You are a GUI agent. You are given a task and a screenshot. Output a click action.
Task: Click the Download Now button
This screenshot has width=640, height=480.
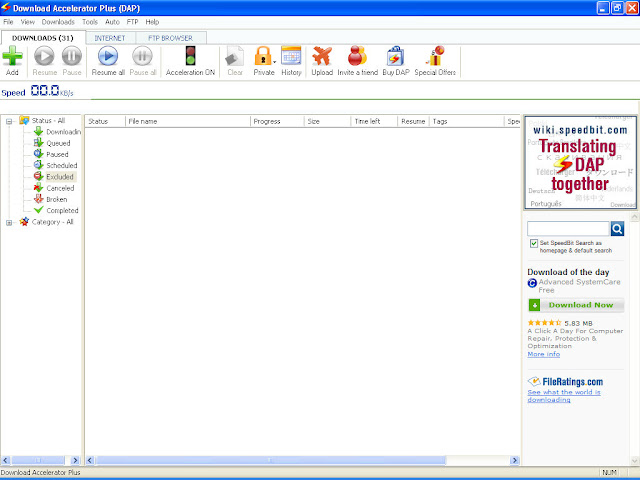click(x=576, y=305)
